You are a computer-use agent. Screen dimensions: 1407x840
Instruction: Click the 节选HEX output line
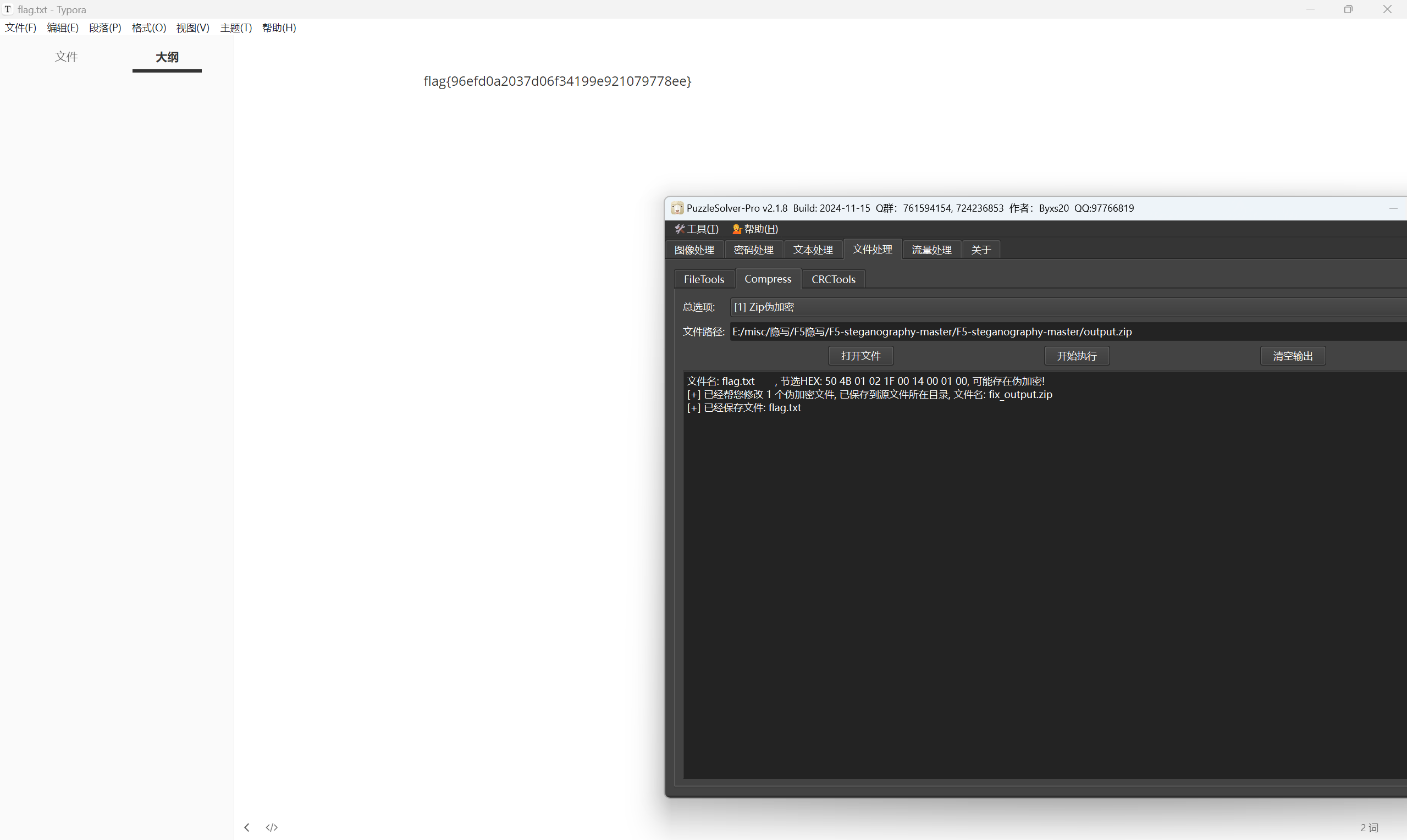click(x=865, y=381)
